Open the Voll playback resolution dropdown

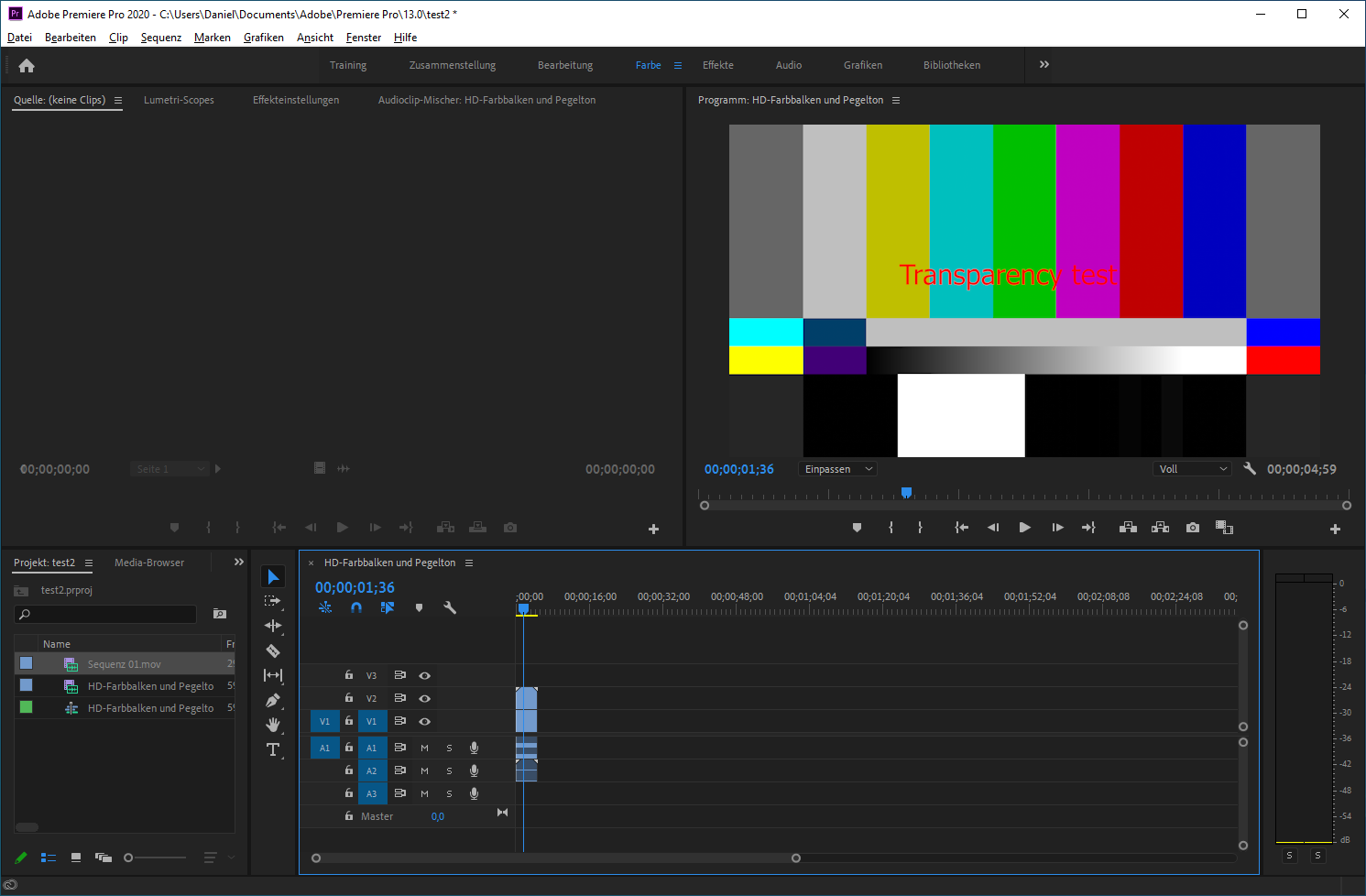pyautogui.click(x=1192, y=469)
